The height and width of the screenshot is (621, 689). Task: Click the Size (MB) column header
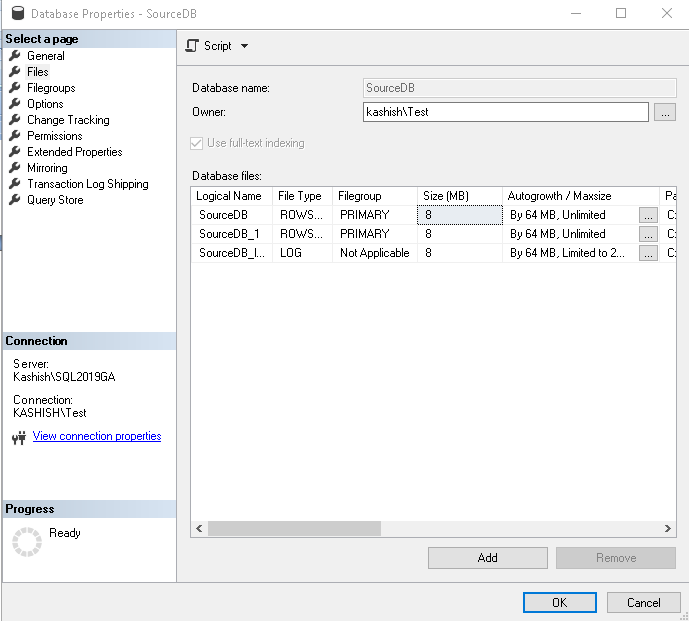coord(460,196)
